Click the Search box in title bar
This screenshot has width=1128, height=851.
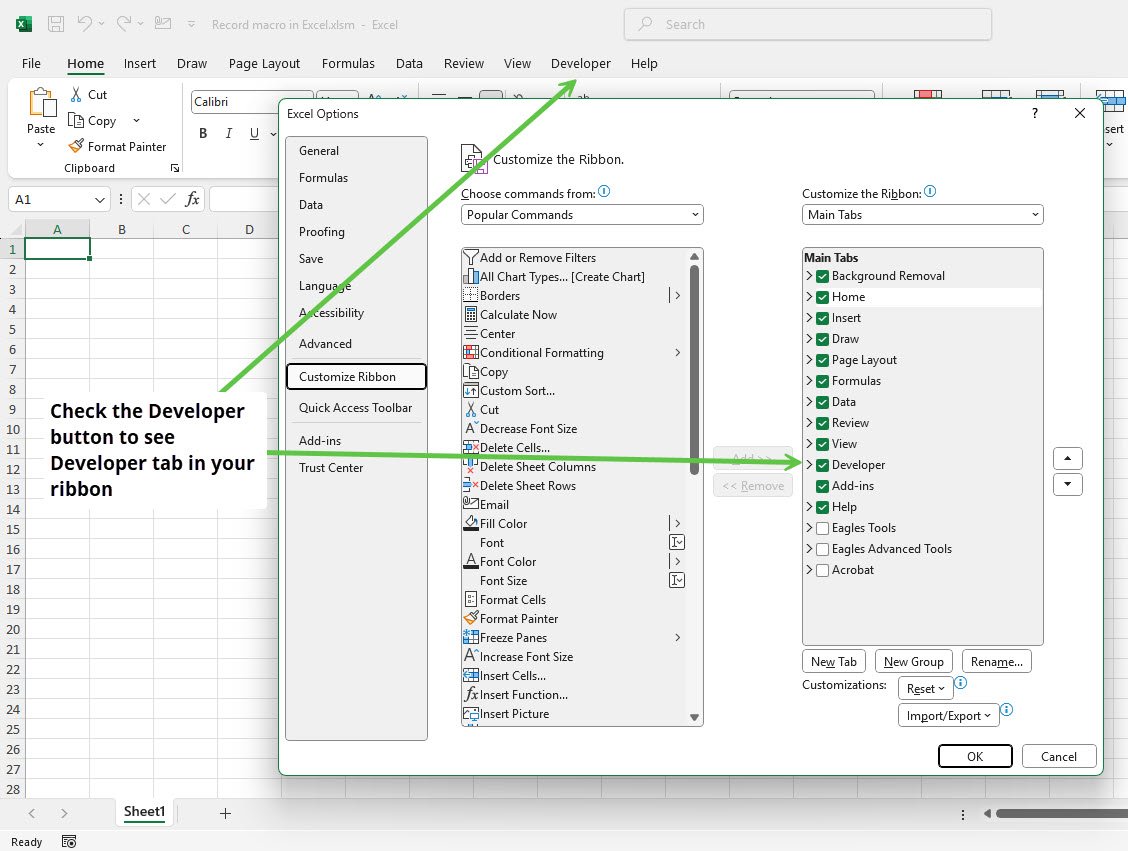(x=807, y=24)
